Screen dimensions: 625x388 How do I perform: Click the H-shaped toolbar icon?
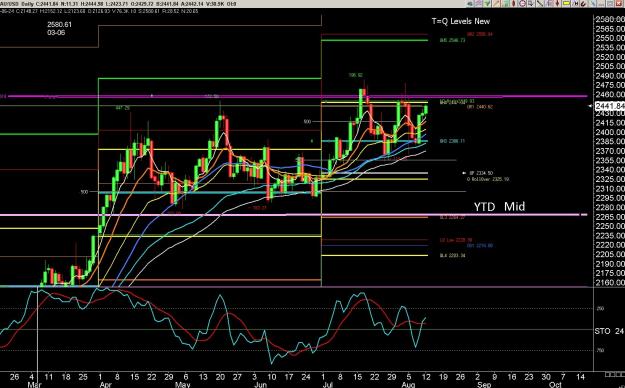[576, 4]
